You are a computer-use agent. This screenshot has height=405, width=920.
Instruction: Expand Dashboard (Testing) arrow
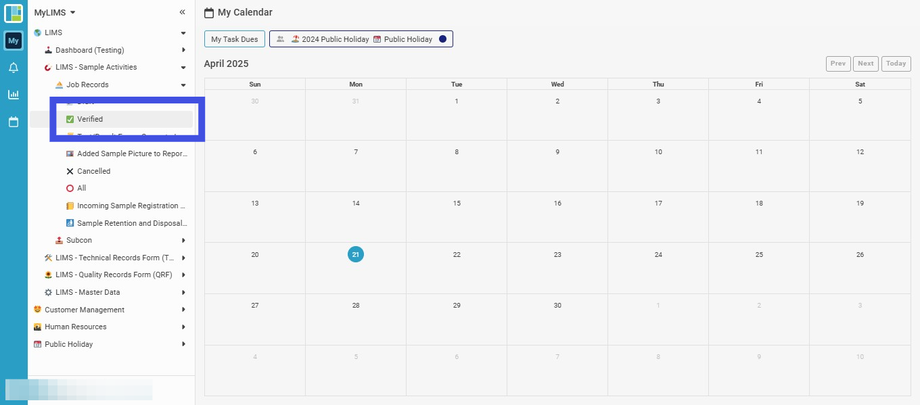click(x=183, y=50)
